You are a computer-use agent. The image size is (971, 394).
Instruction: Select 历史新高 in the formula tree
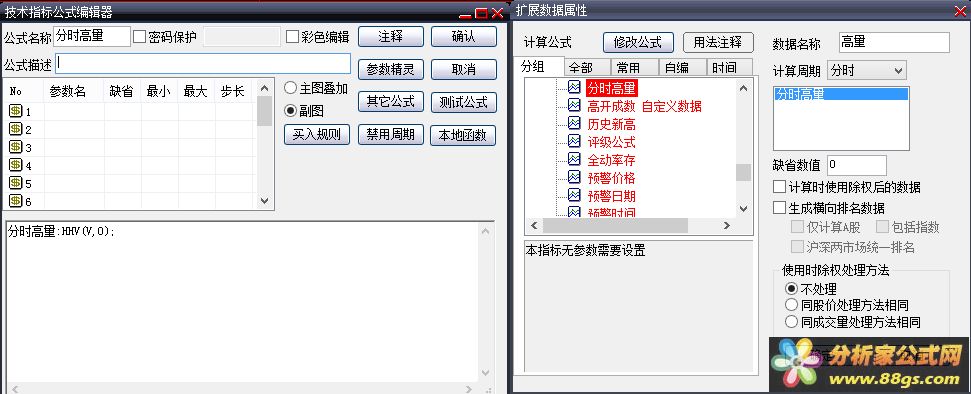(611, 124)
